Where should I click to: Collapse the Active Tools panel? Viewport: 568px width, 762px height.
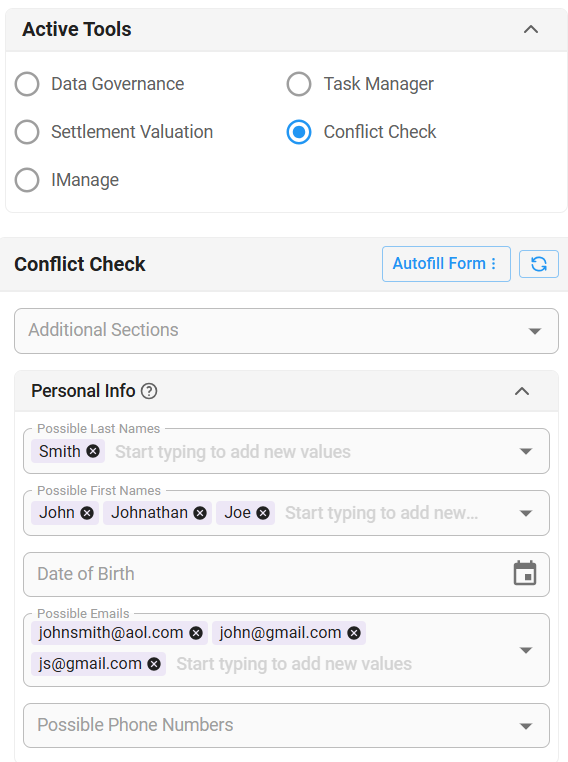(531, 30)
